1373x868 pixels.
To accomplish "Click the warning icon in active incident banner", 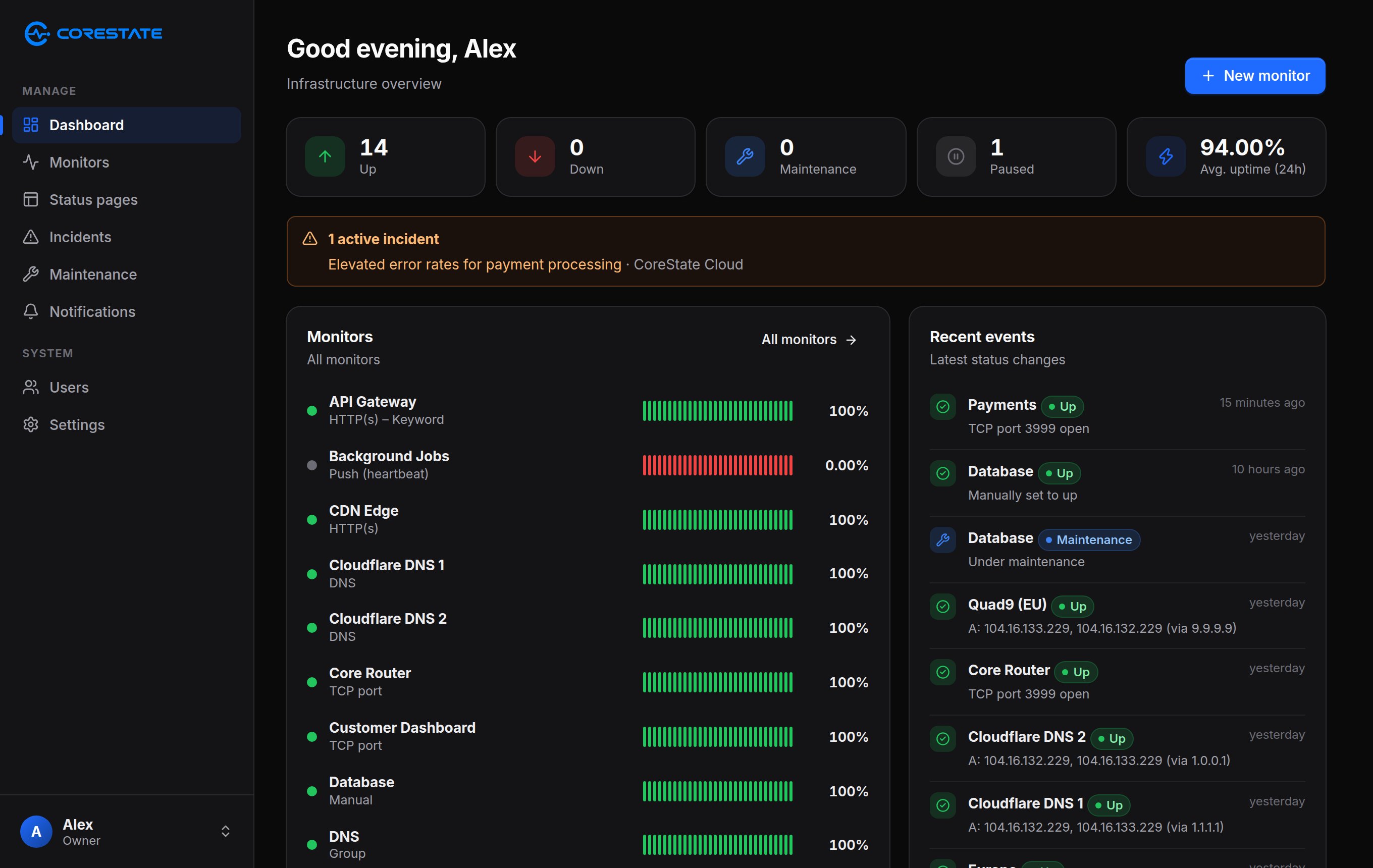I will click(309, 239).
